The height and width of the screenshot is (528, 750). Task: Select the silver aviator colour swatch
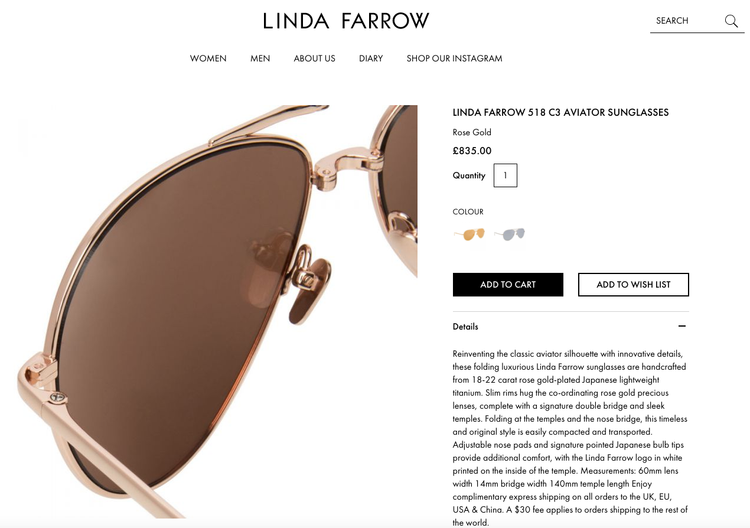(x=510, y=234)
